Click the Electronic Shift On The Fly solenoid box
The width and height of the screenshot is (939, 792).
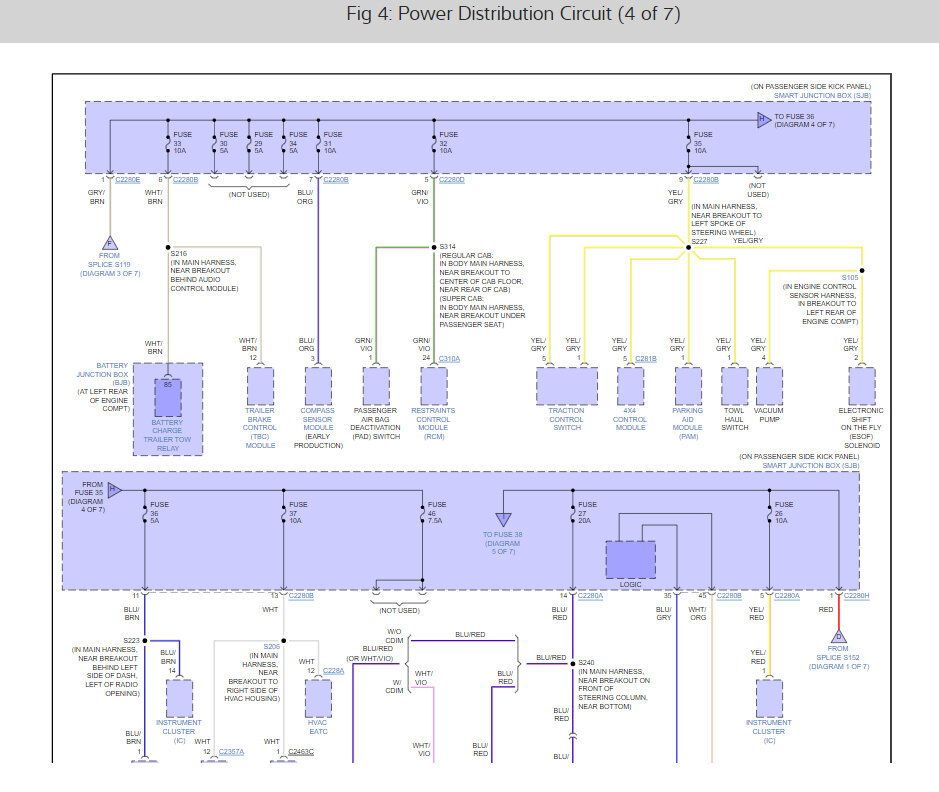tap(862, 386)
